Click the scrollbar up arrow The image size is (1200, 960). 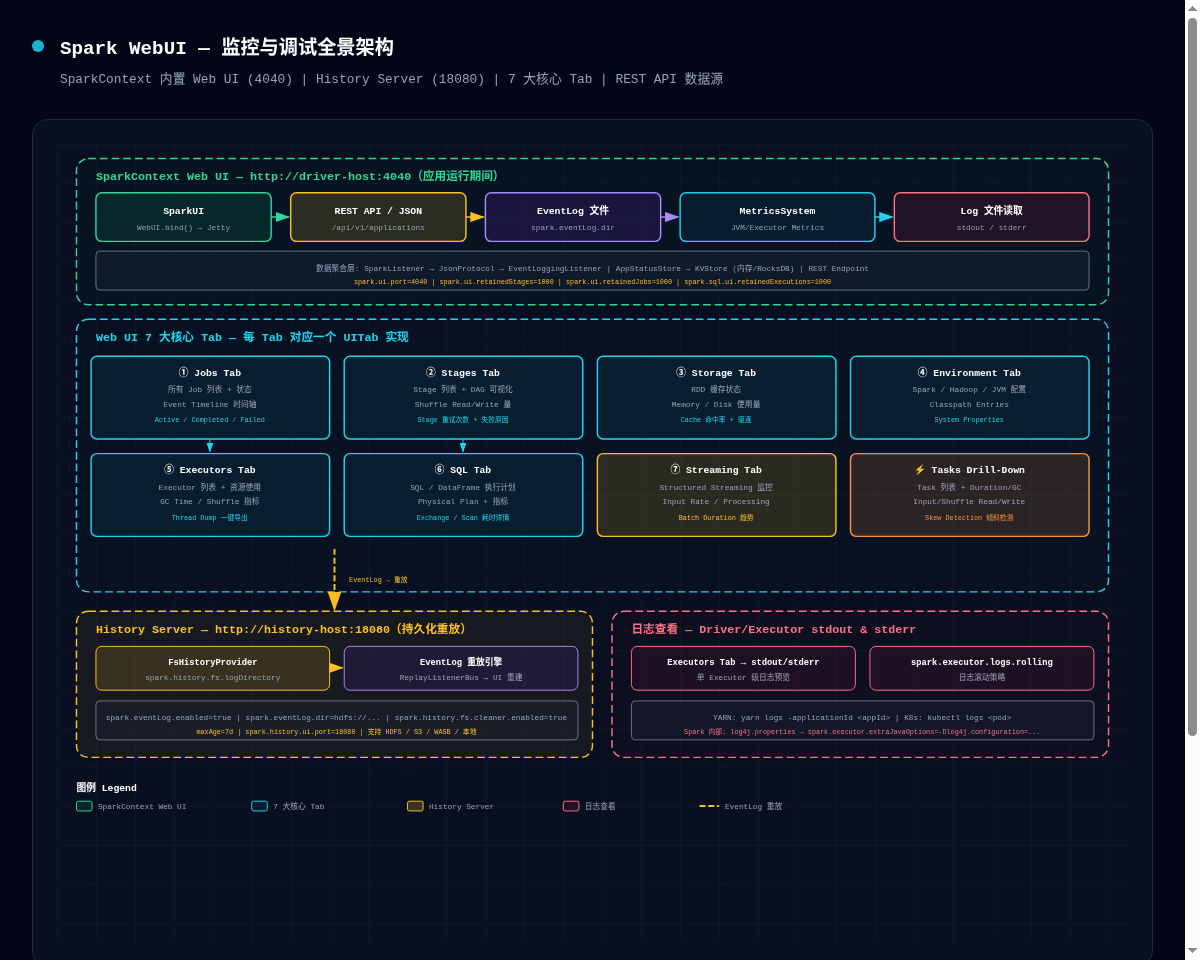coord(1192,7)
